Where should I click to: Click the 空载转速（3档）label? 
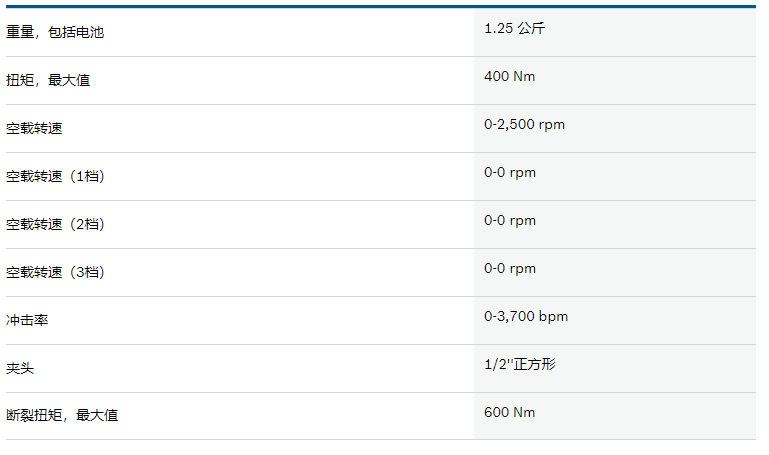pyautogui.click(x=55, y=272)
